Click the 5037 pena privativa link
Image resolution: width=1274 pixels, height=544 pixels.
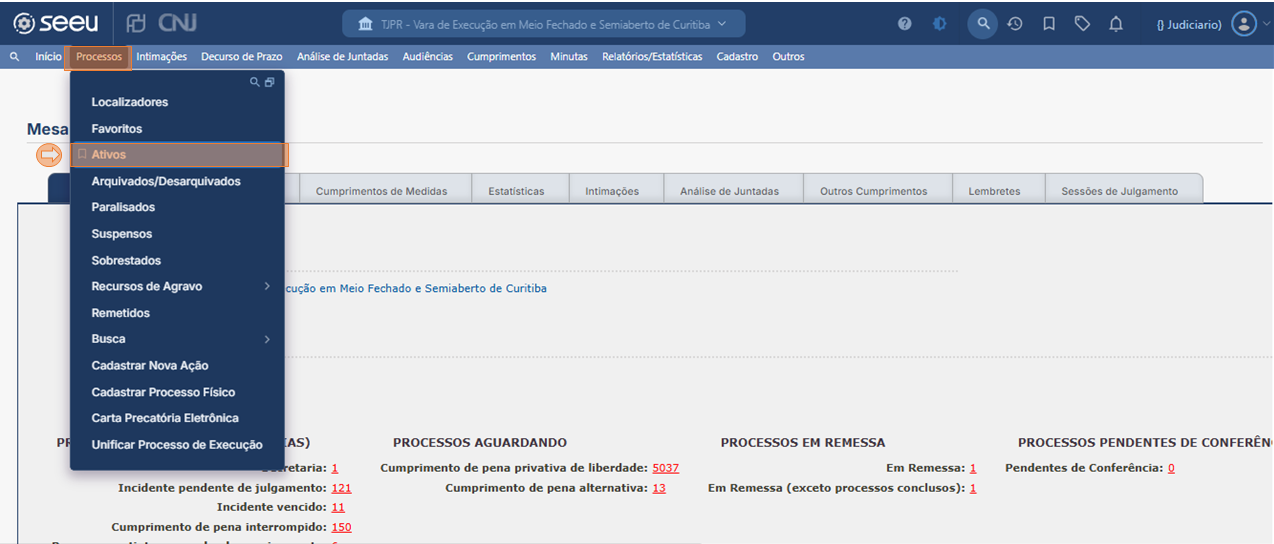(665, 468)
